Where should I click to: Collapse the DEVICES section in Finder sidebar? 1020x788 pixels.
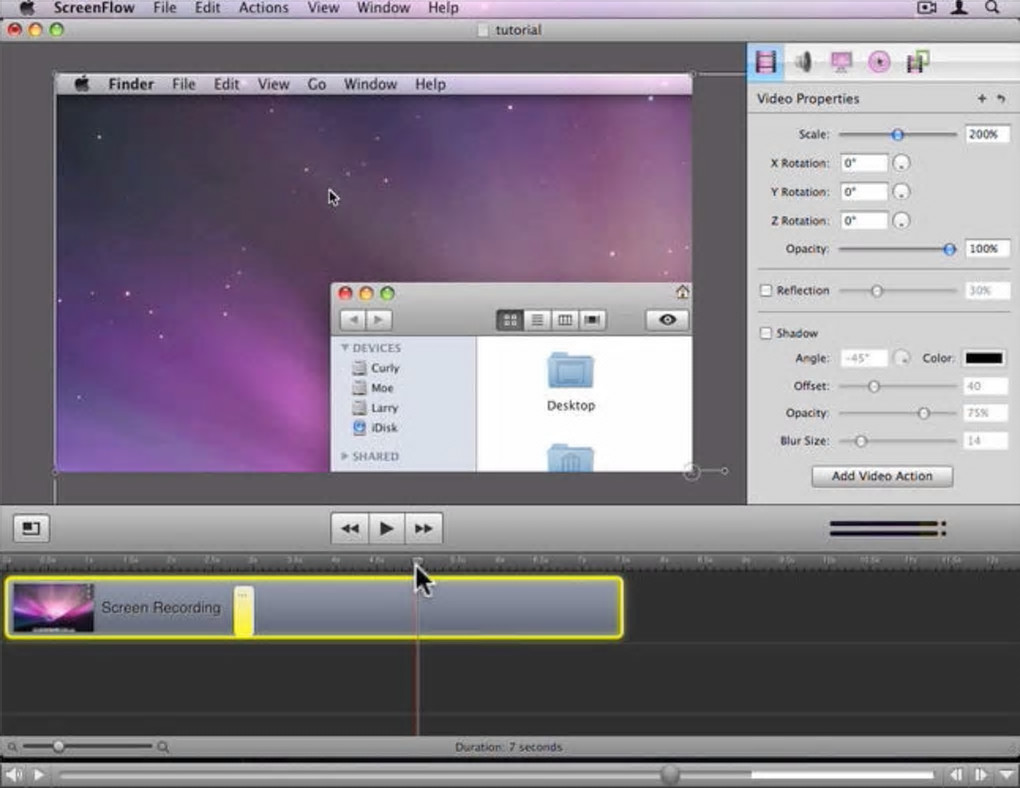pyautogui.click(x=345, y=347)
